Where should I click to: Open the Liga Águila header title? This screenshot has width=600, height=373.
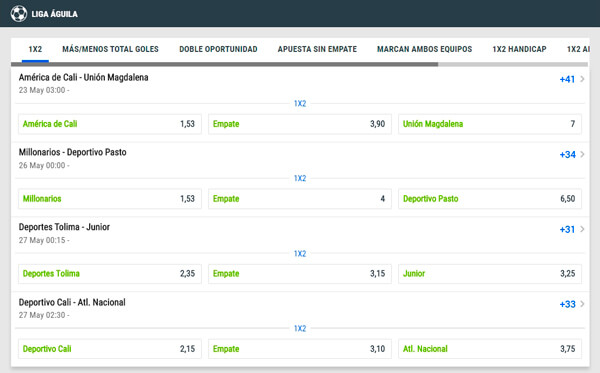coord(54,14)
